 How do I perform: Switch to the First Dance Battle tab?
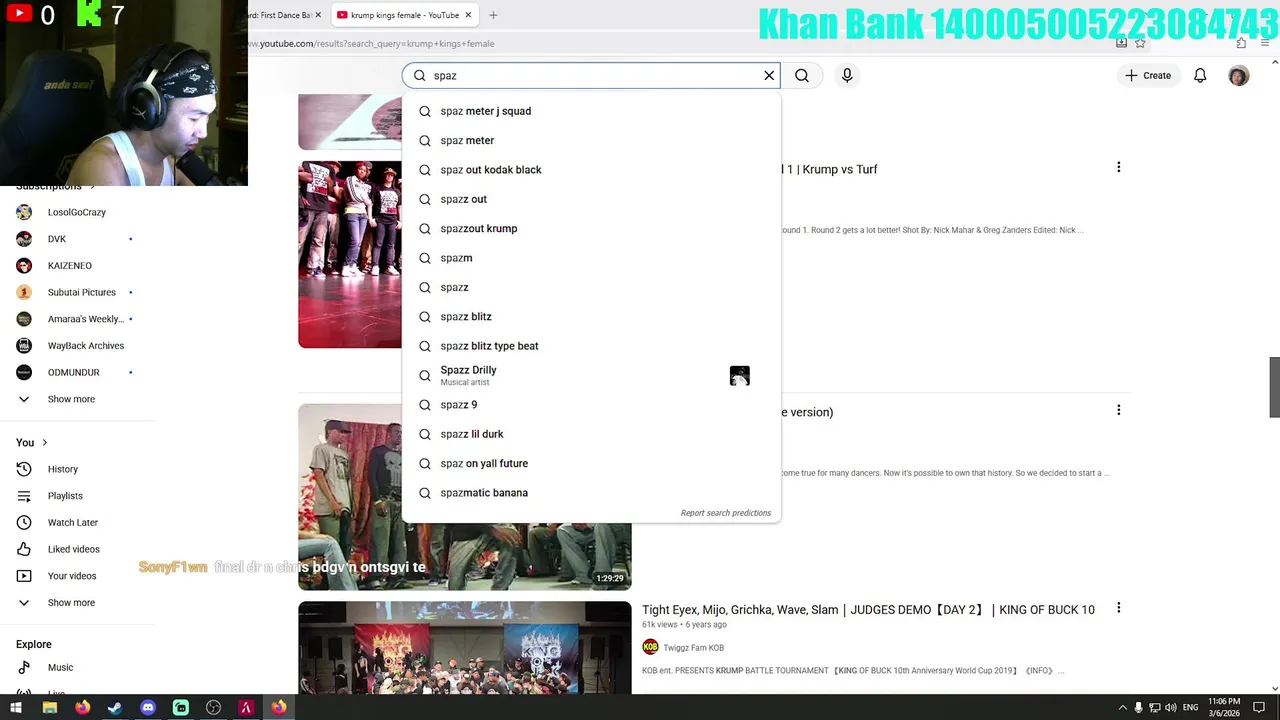(x=285, y=15)
